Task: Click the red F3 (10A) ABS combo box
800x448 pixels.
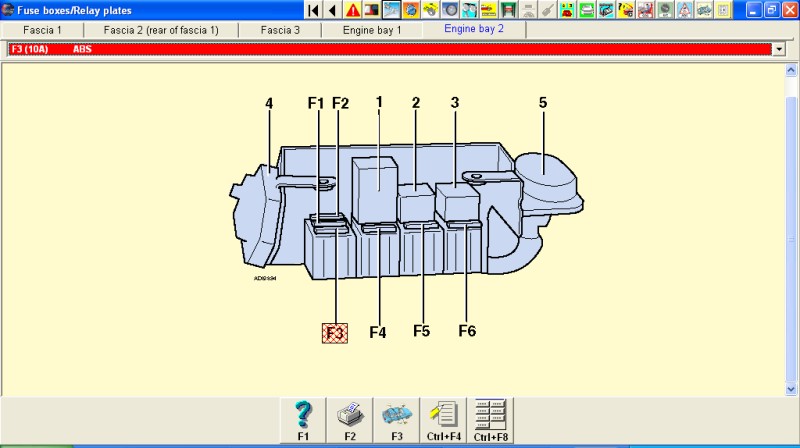Action: [388, 48]
